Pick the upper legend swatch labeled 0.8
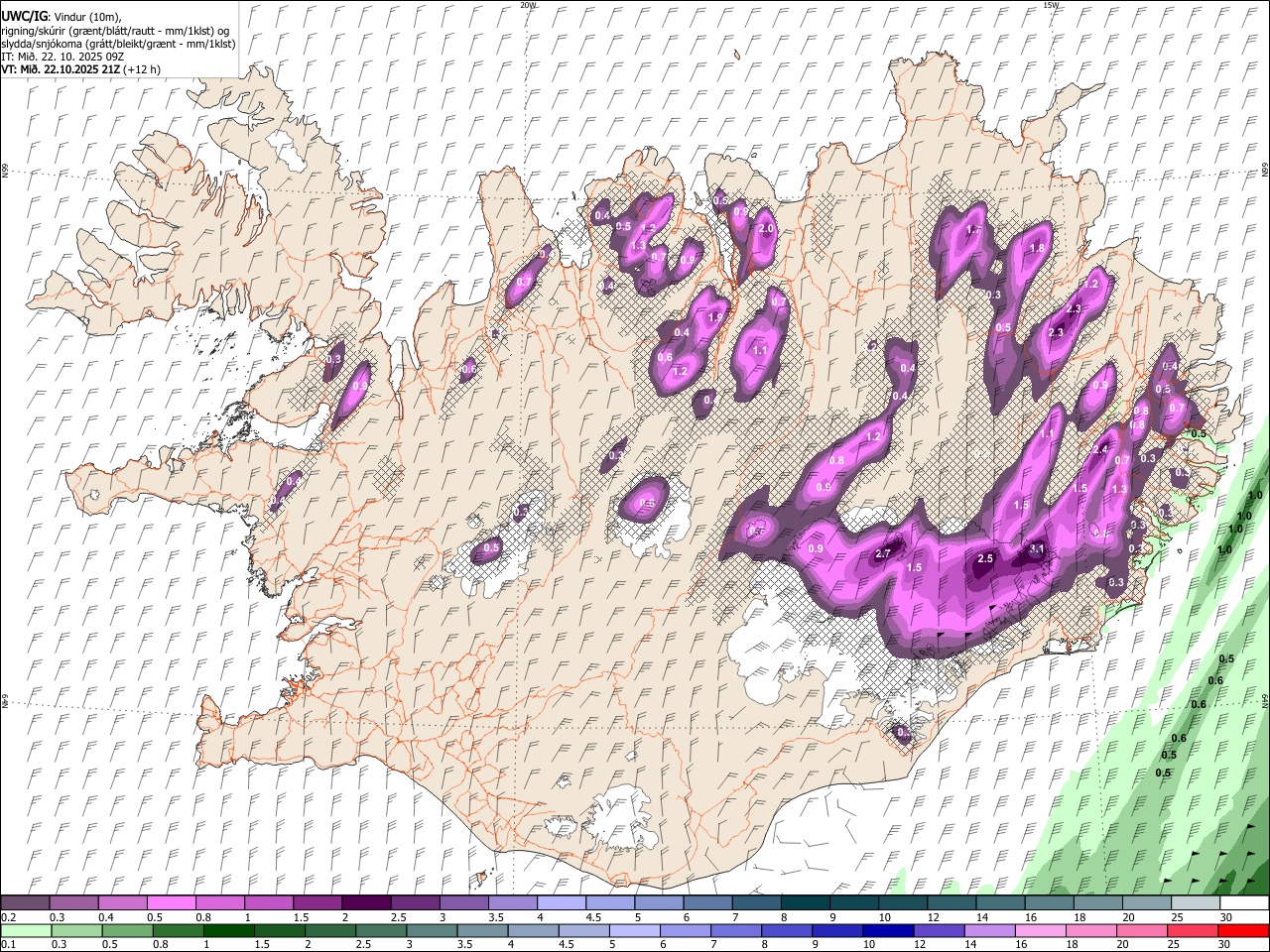The width and height of the screenshot is (1270, 952). pyautogui.click(x=219, y=903)
